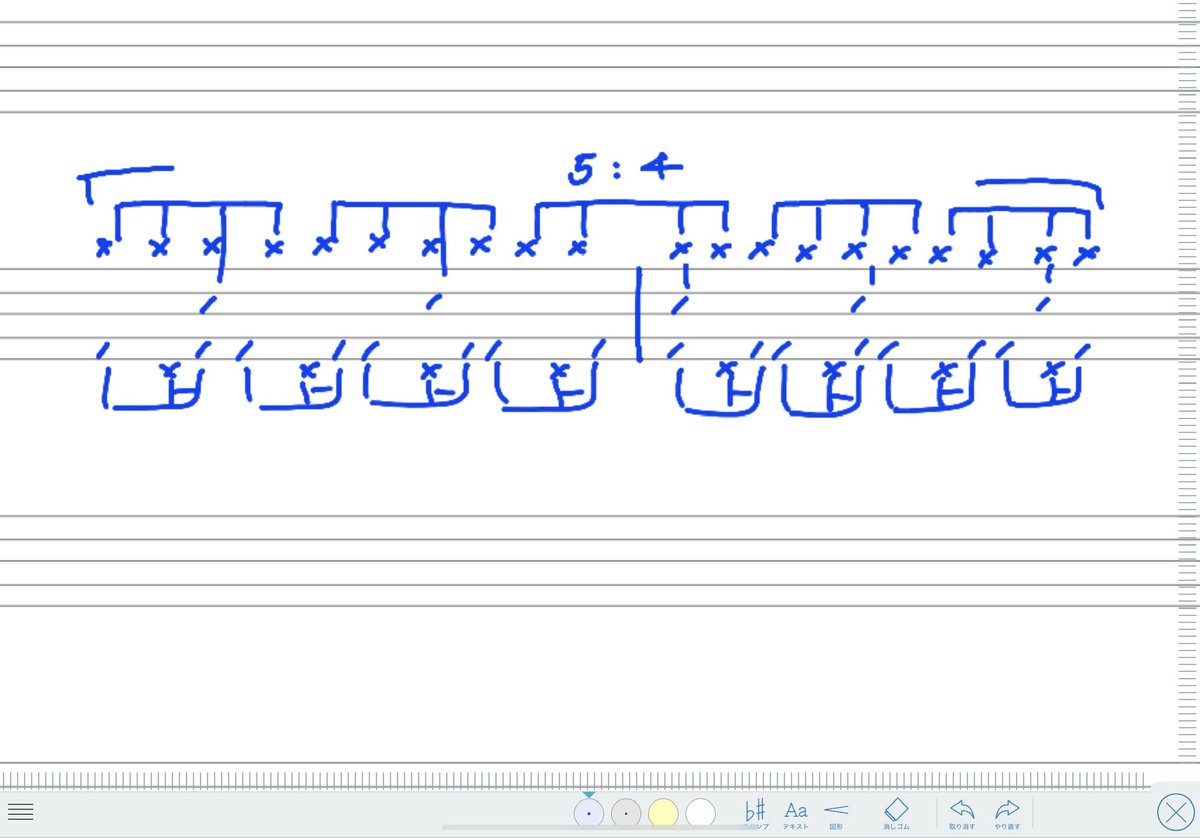1200x838 pixels.
Task: Select the blue pen tool
Action: (588, 813)
